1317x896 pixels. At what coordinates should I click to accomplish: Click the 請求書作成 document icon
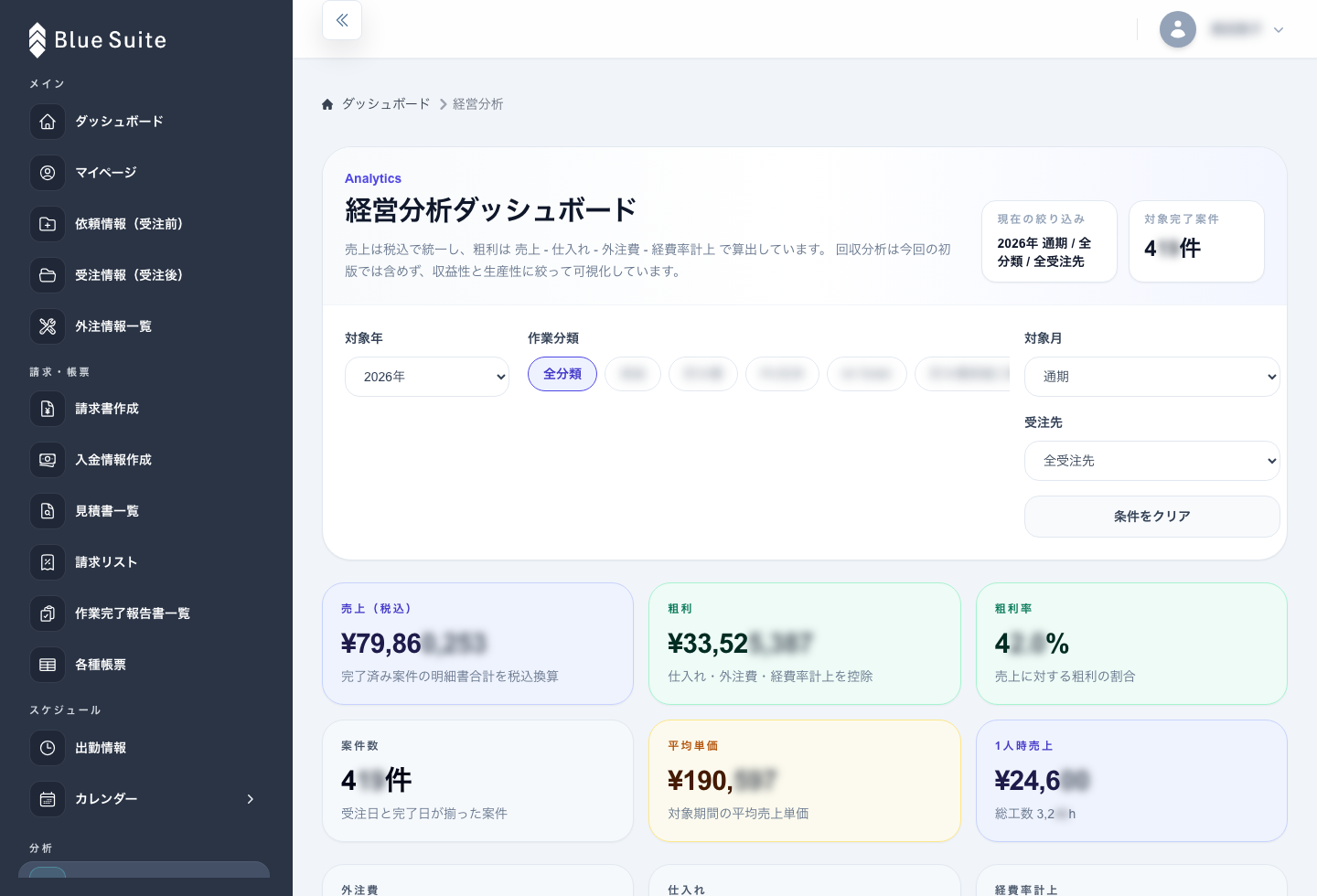coord(48,409)
